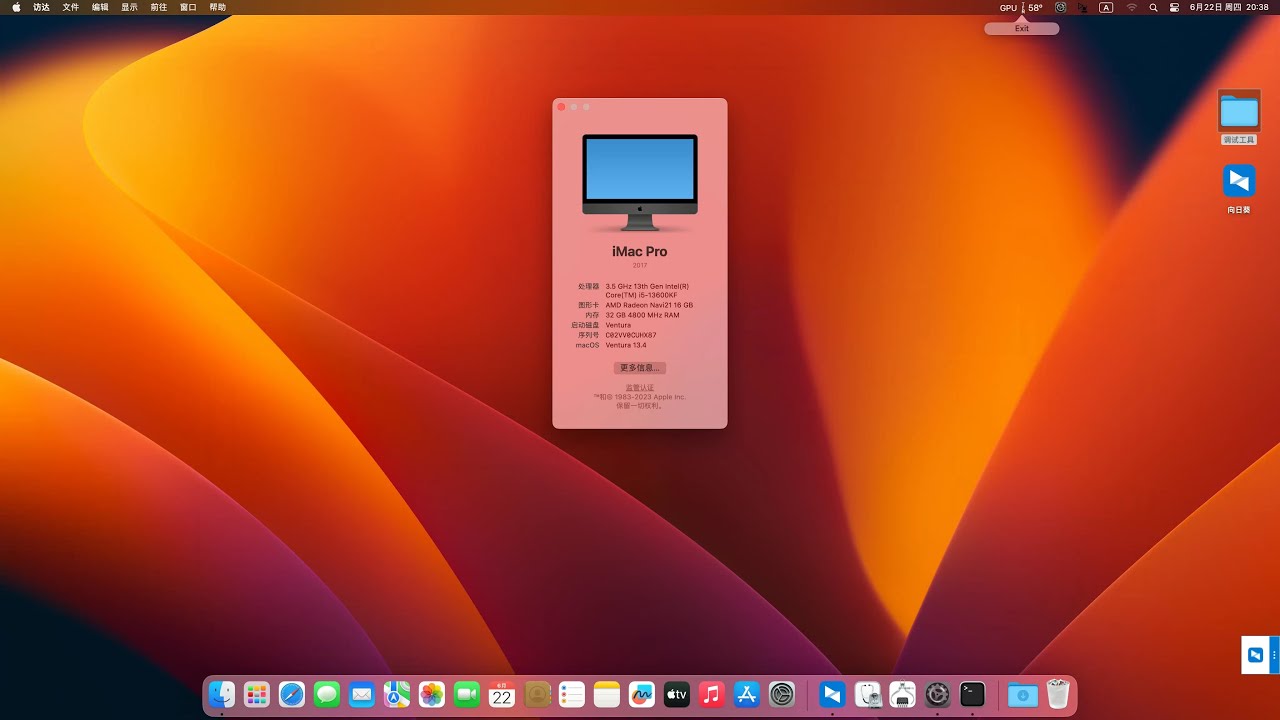1280x720 pixels.
Task: Open the Downloads folder in Dock
Action: tap(1023, 694)
